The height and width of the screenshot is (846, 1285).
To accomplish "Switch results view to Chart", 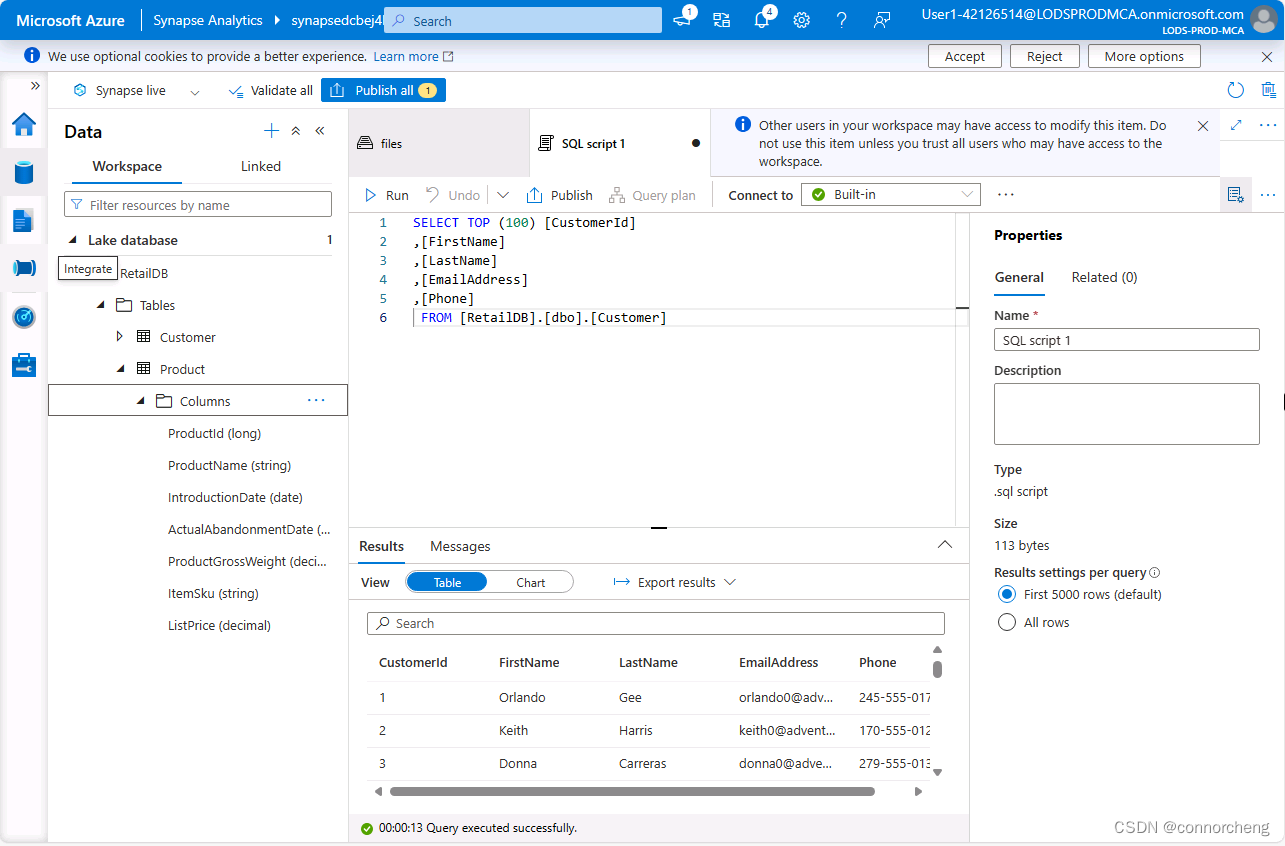I will tap(530, 582).
